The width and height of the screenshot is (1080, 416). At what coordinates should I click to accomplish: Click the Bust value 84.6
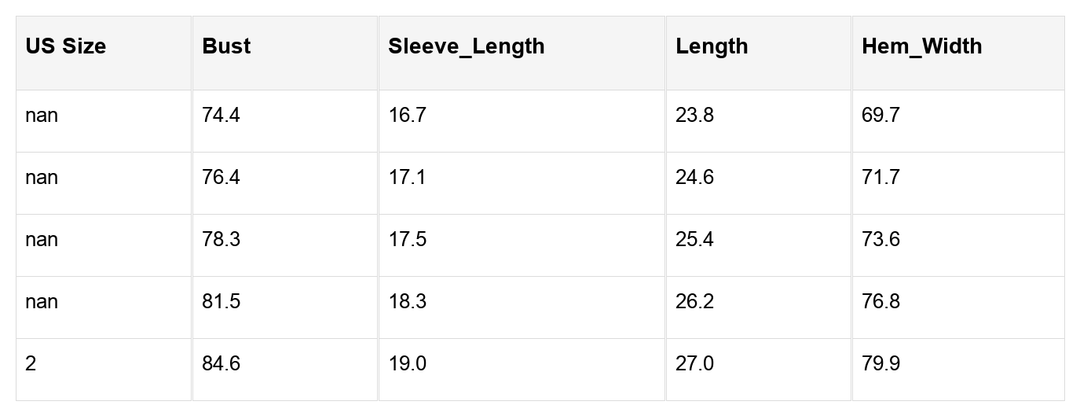point(221,364)
